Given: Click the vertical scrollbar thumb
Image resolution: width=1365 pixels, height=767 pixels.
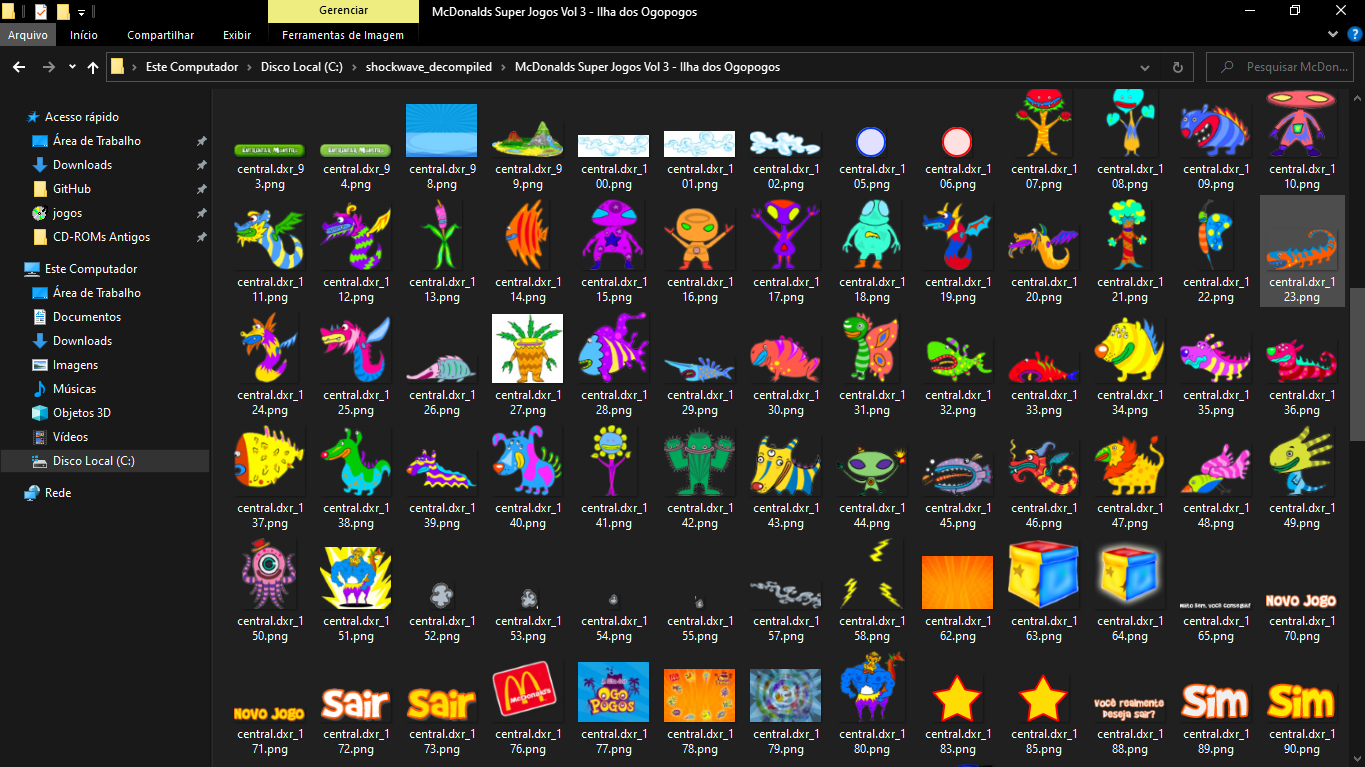Looking at the screenshot, I should (1357, 365).
